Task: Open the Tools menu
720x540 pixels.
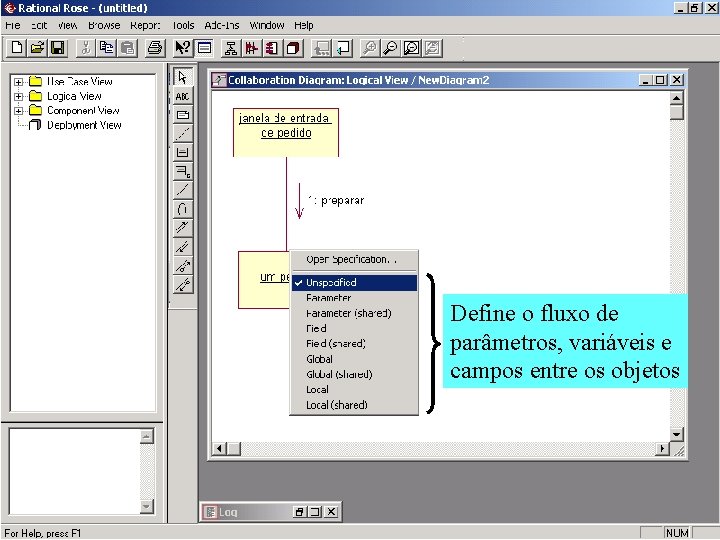Action: (x=183, y=25)
